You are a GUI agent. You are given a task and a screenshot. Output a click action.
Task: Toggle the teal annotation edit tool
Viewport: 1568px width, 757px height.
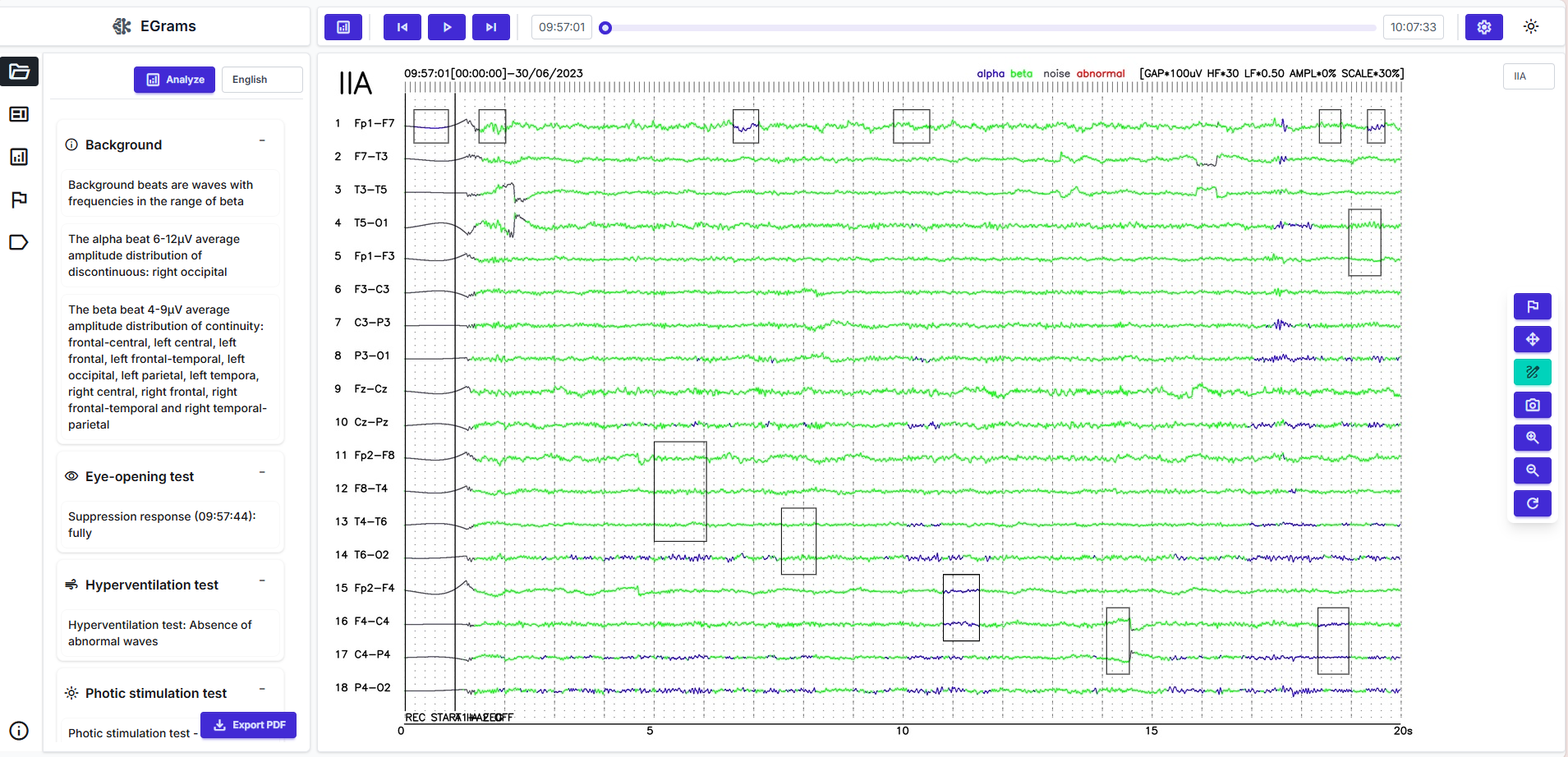click(x=1532, y=373)
